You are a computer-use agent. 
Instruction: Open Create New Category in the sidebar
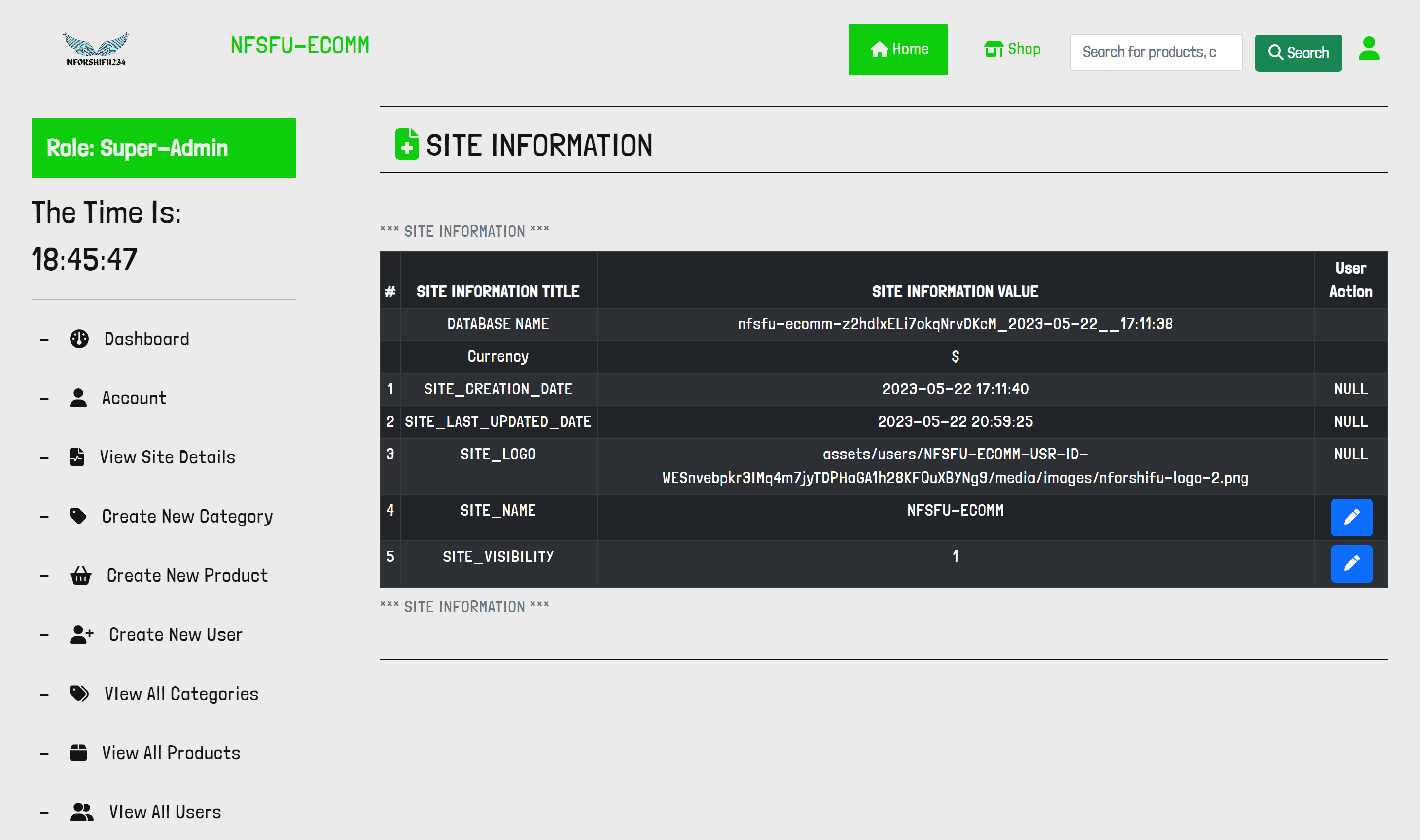tap(187, 516)
